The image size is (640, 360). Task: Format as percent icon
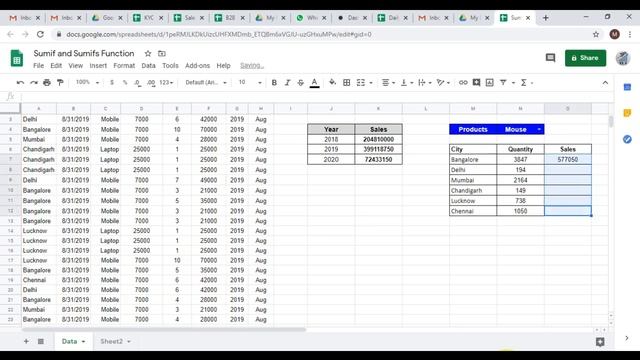point(125,83)
